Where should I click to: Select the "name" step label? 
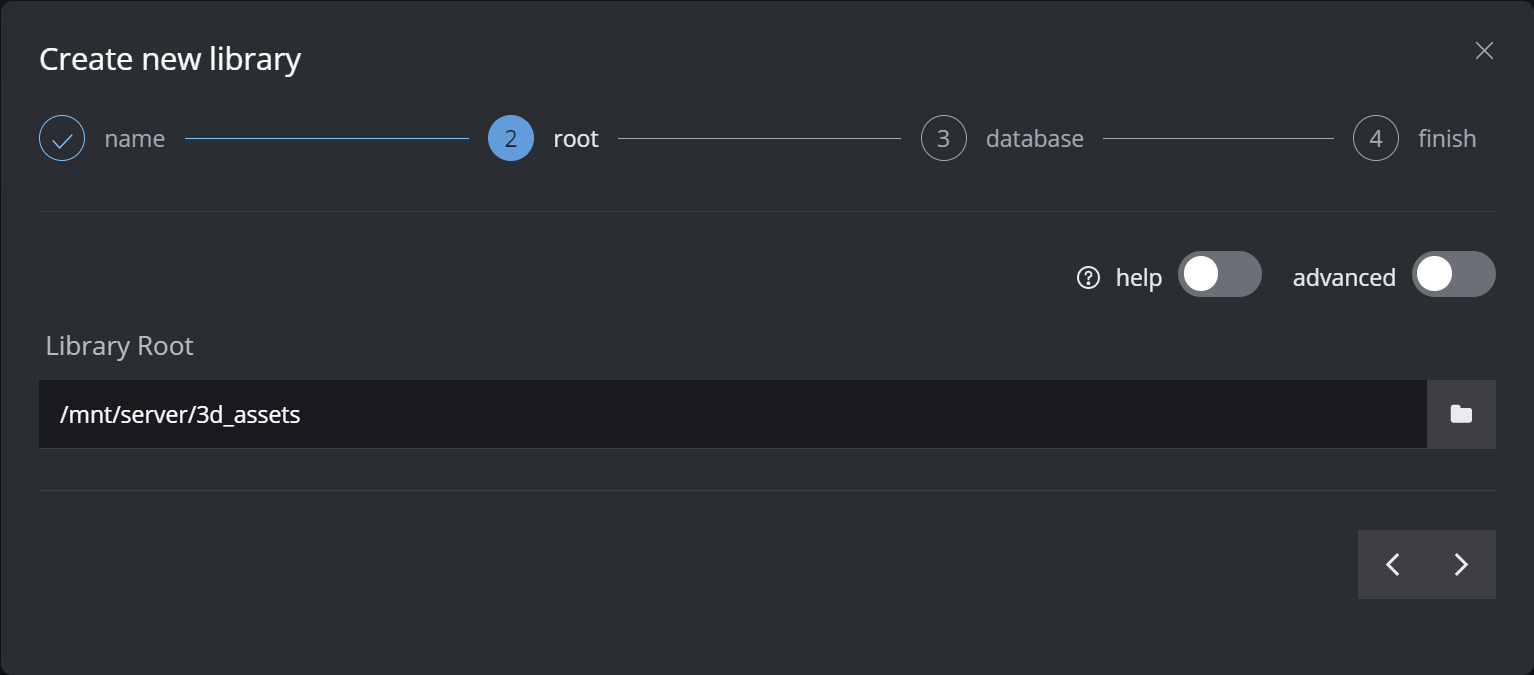(x=135, y=139)
